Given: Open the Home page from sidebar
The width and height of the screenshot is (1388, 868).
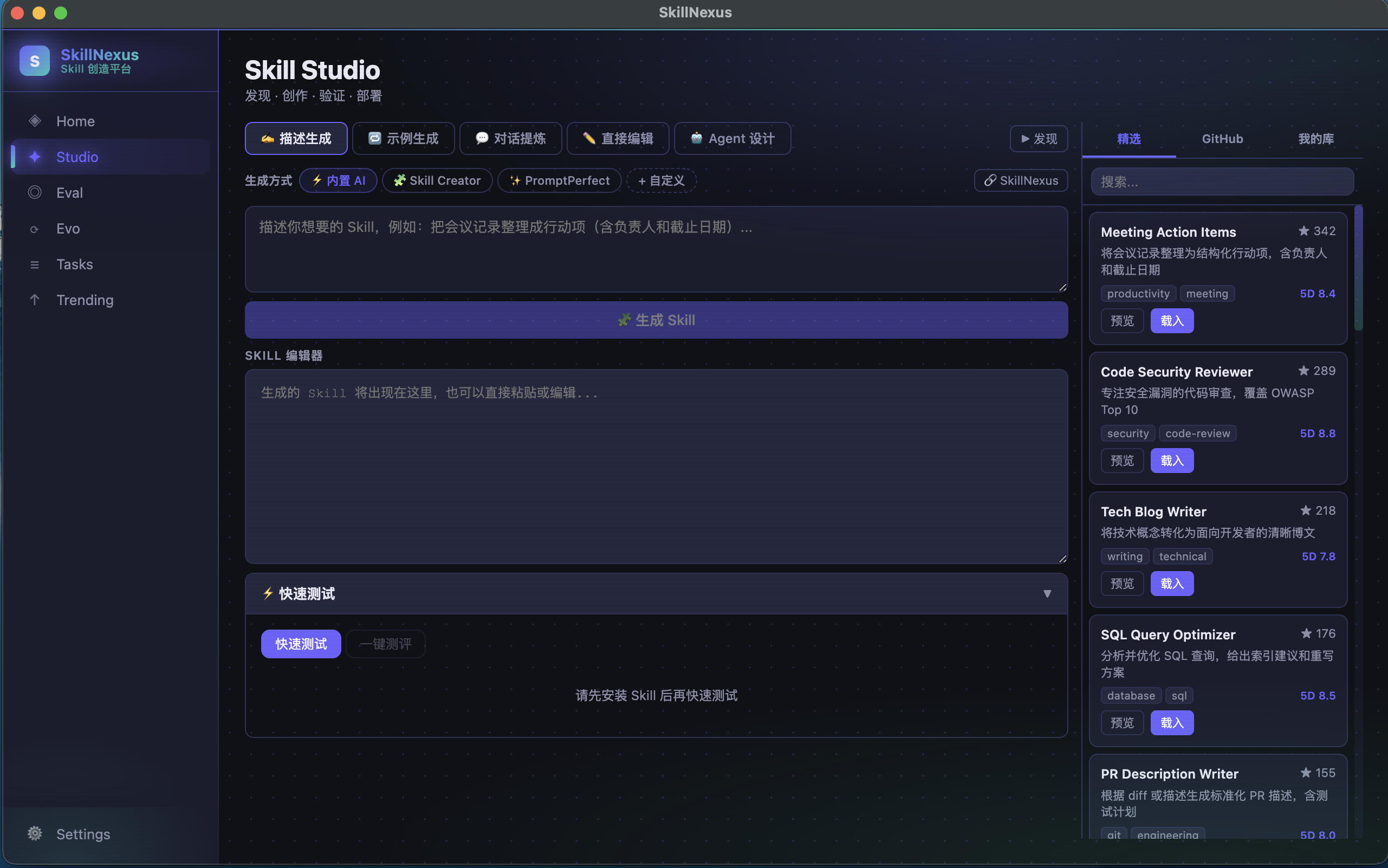Looking at the screenshot, I should coord(76,120).
